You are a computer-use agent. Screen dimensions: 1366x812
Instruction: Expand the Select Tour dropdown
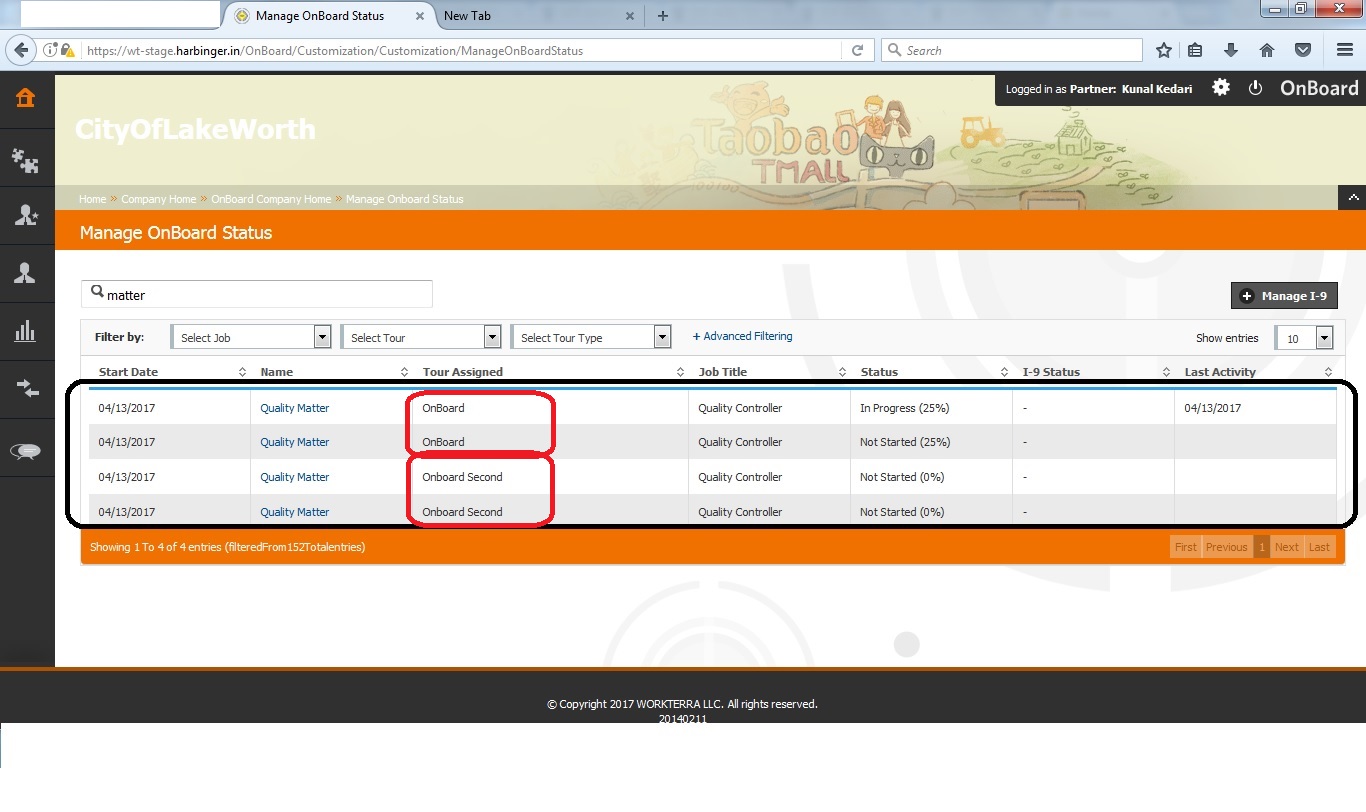pyautogui.click(x=421, y=337)
